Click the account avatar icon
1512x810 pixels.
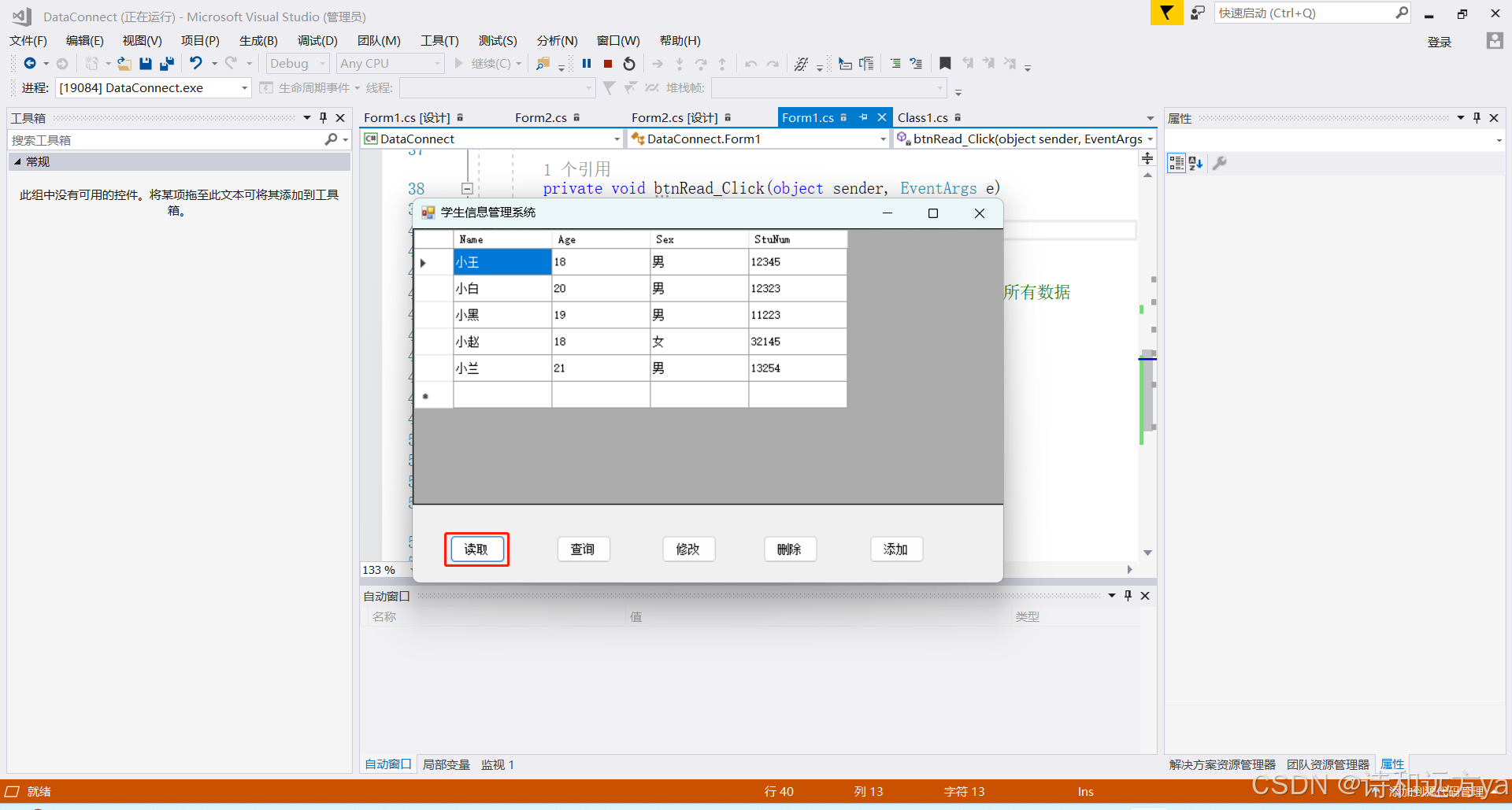1495,41
